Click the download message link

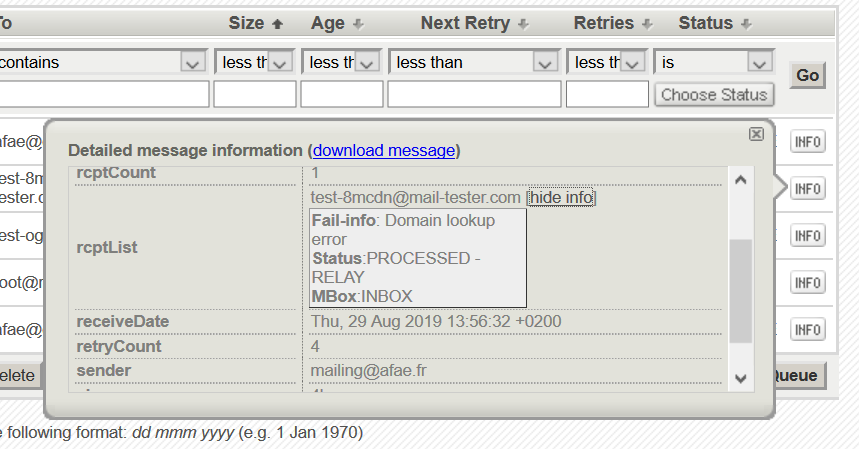(383, 150)
